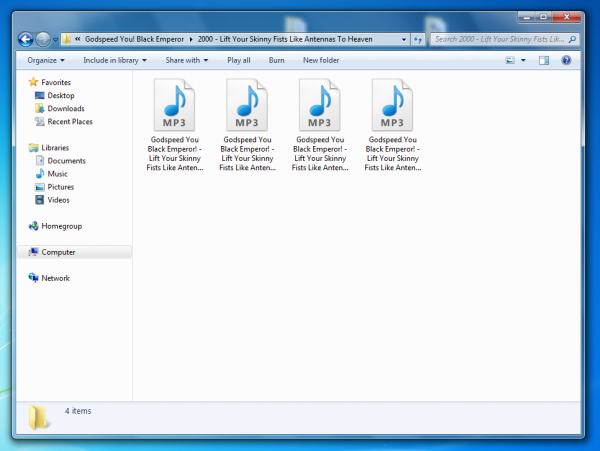
Task: Click the Documents icon in sidebar
Action: 39,160
